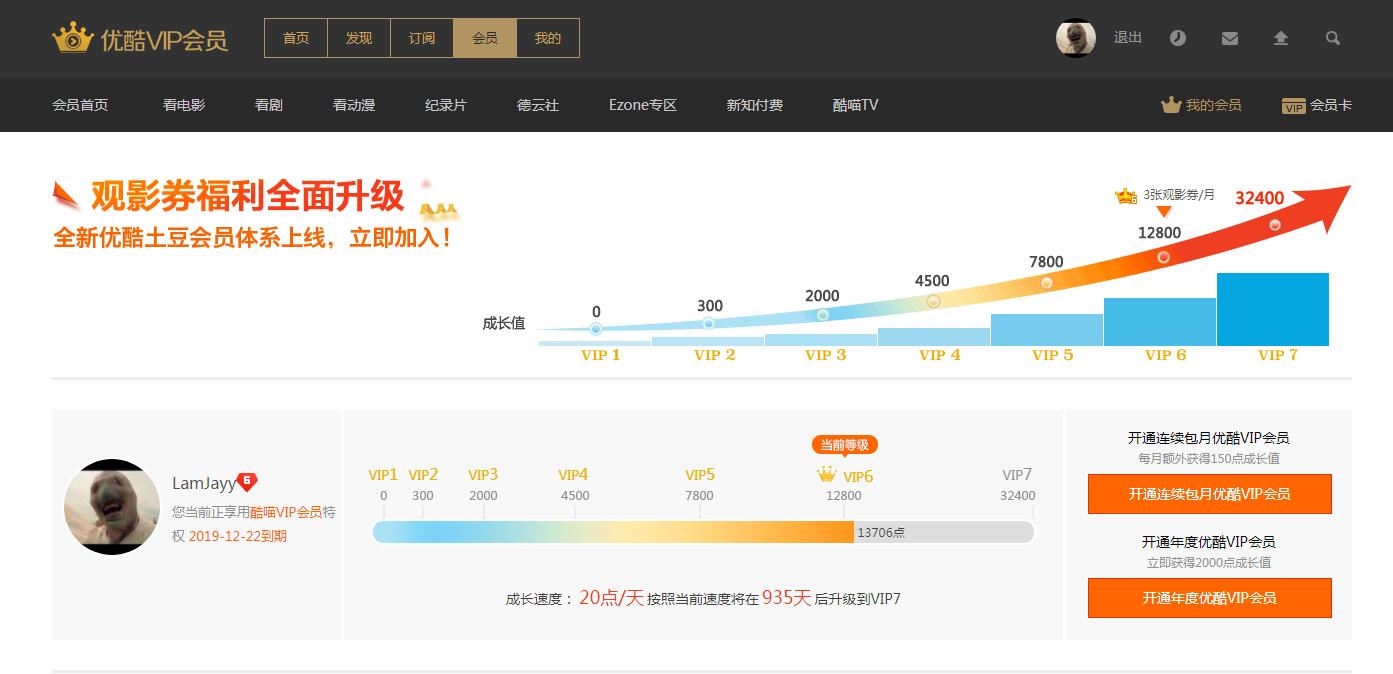Go to 看电影 section
This screenshot has height=674, width=1393.
pyautogui.click(x=184, y=105)
